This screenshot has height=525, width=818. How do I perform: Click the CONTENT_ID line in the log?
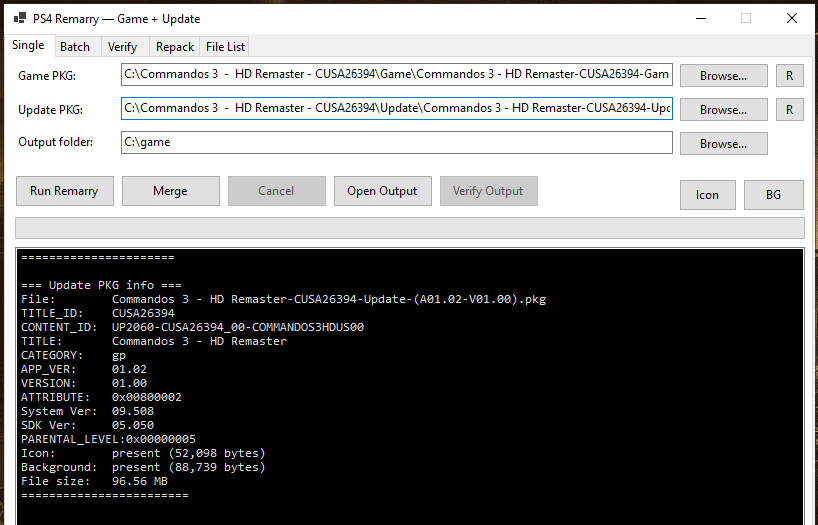(x=192, y=328)
